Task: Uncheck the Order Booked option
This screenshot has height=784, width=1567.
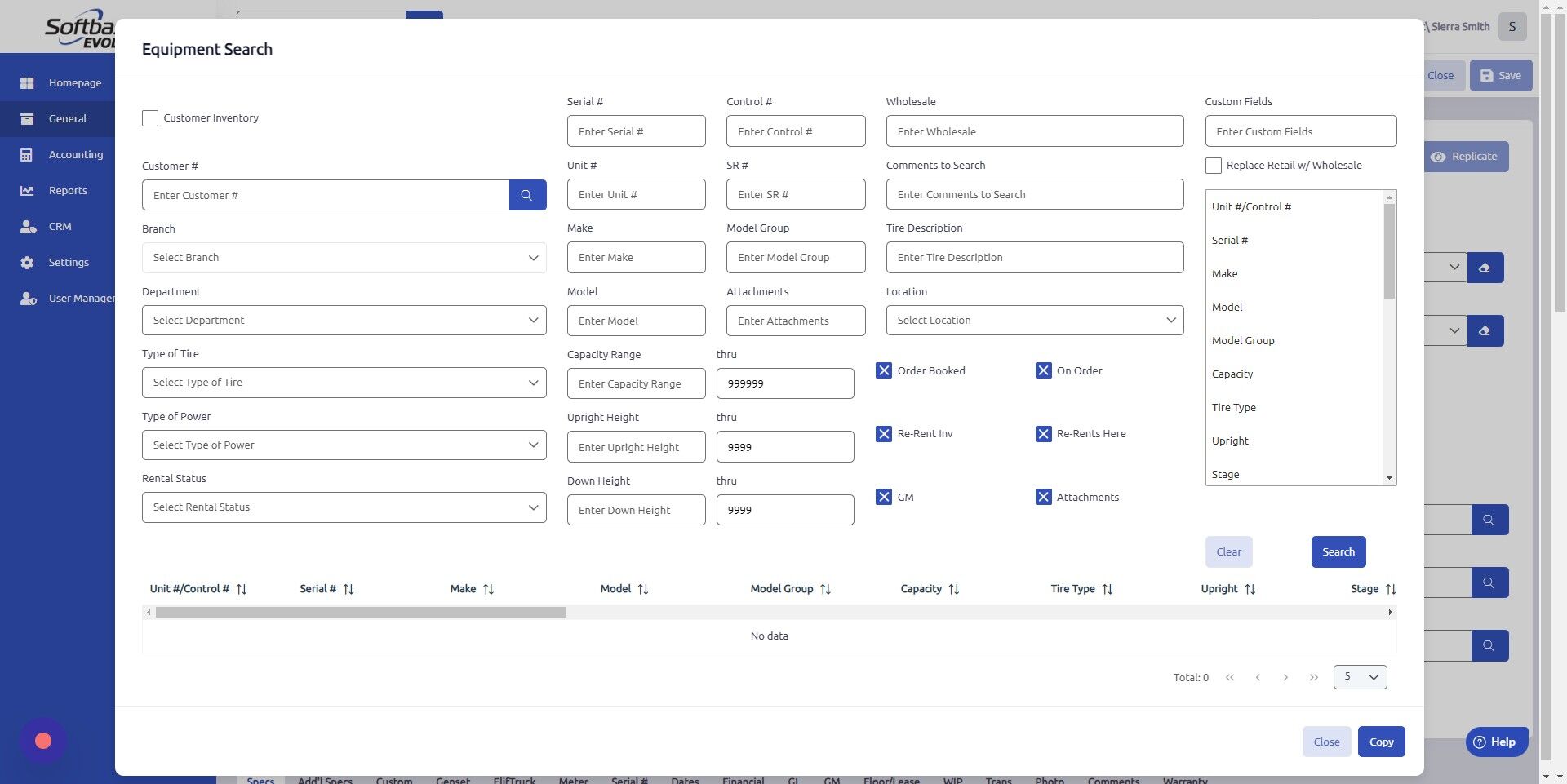Action: tap(884, 370)
